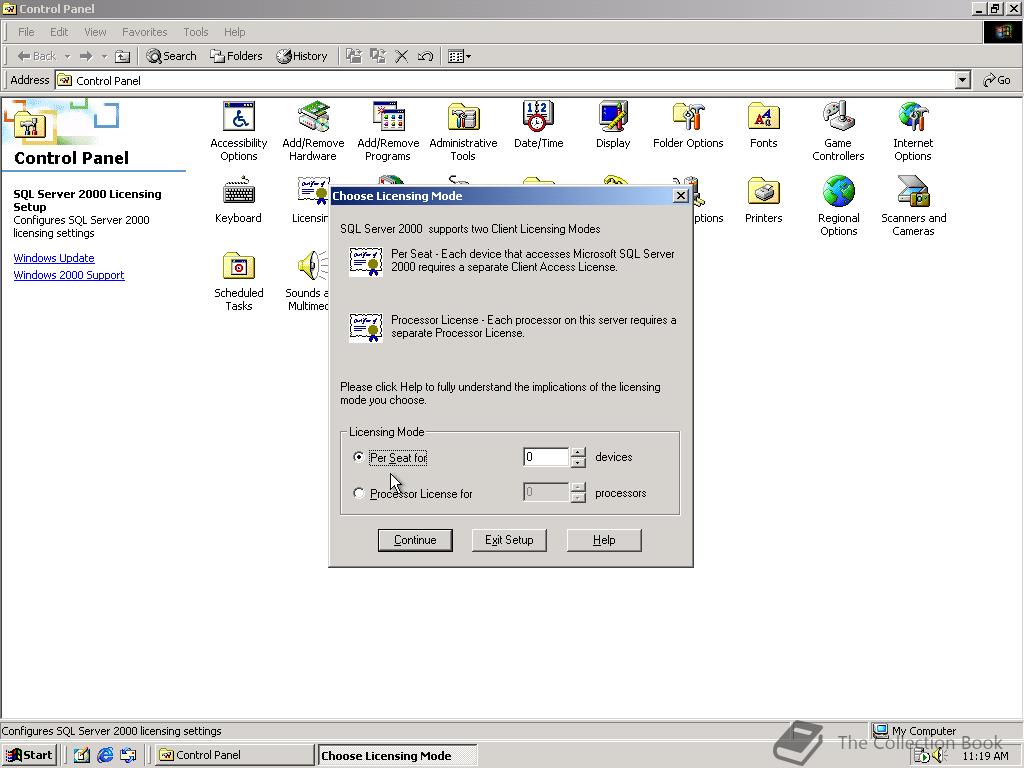Open Display properties icon
The width and height of the screenshot is (1024, 768).
pyautogui.click(x=613, y=125)
